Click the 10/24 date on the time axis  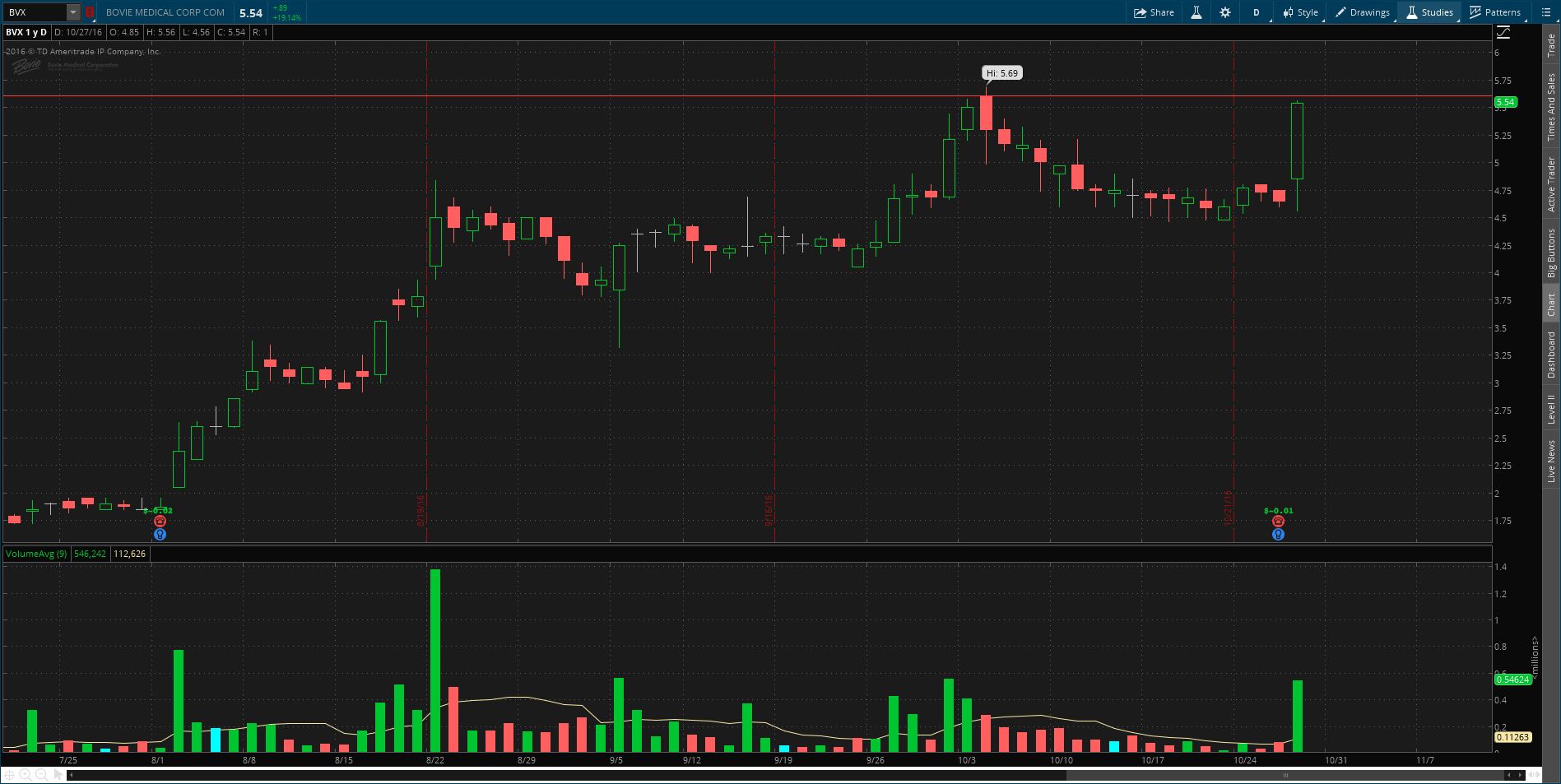1245,760
